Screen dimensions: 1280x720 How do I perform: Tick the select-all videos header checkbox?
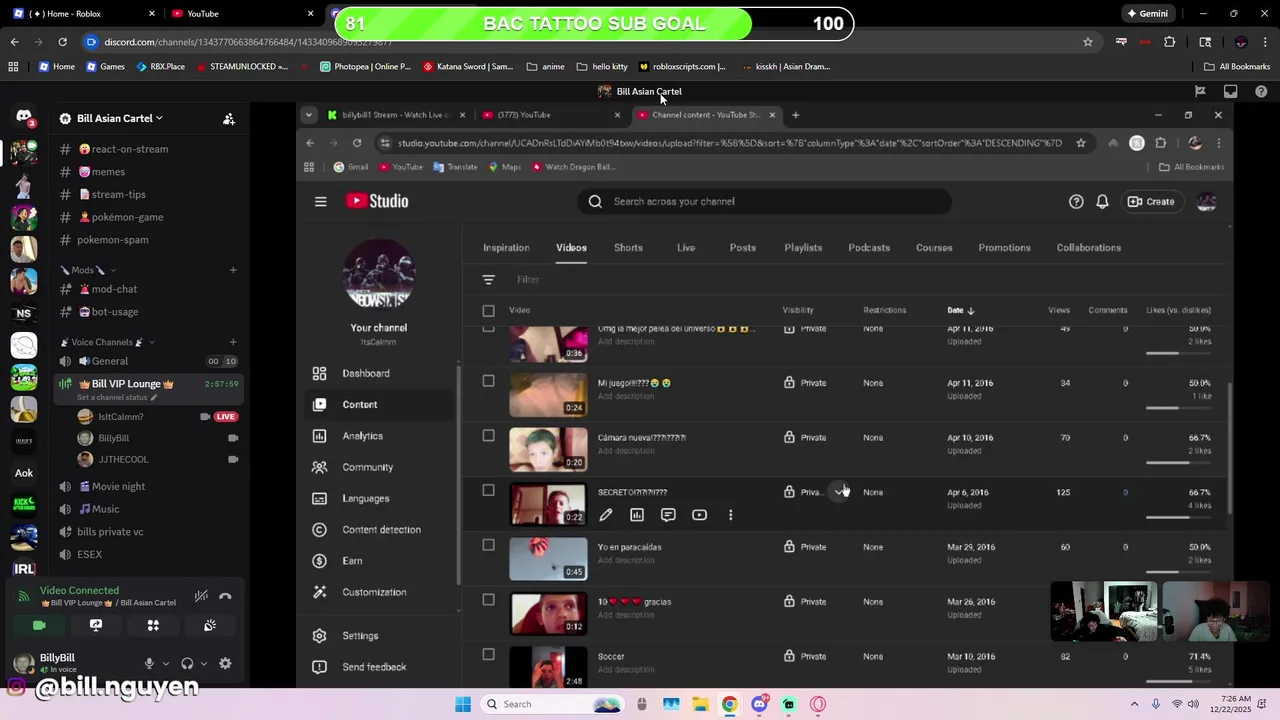pyautogui.click(x=488, y=310)
